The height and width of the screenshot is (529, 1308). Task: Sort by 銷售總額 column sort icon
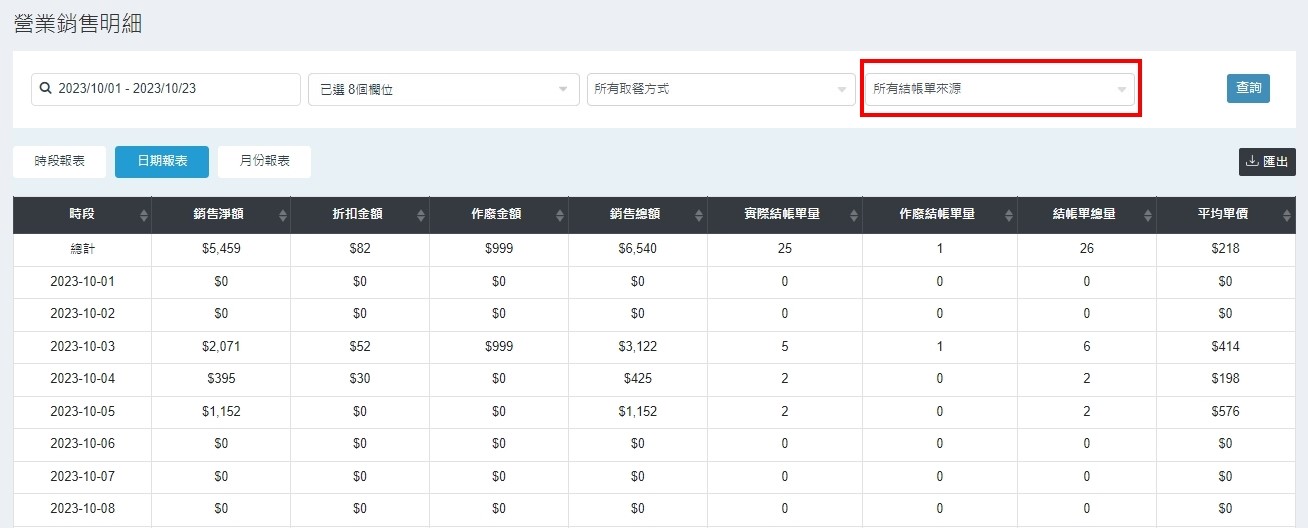(700, 216)
